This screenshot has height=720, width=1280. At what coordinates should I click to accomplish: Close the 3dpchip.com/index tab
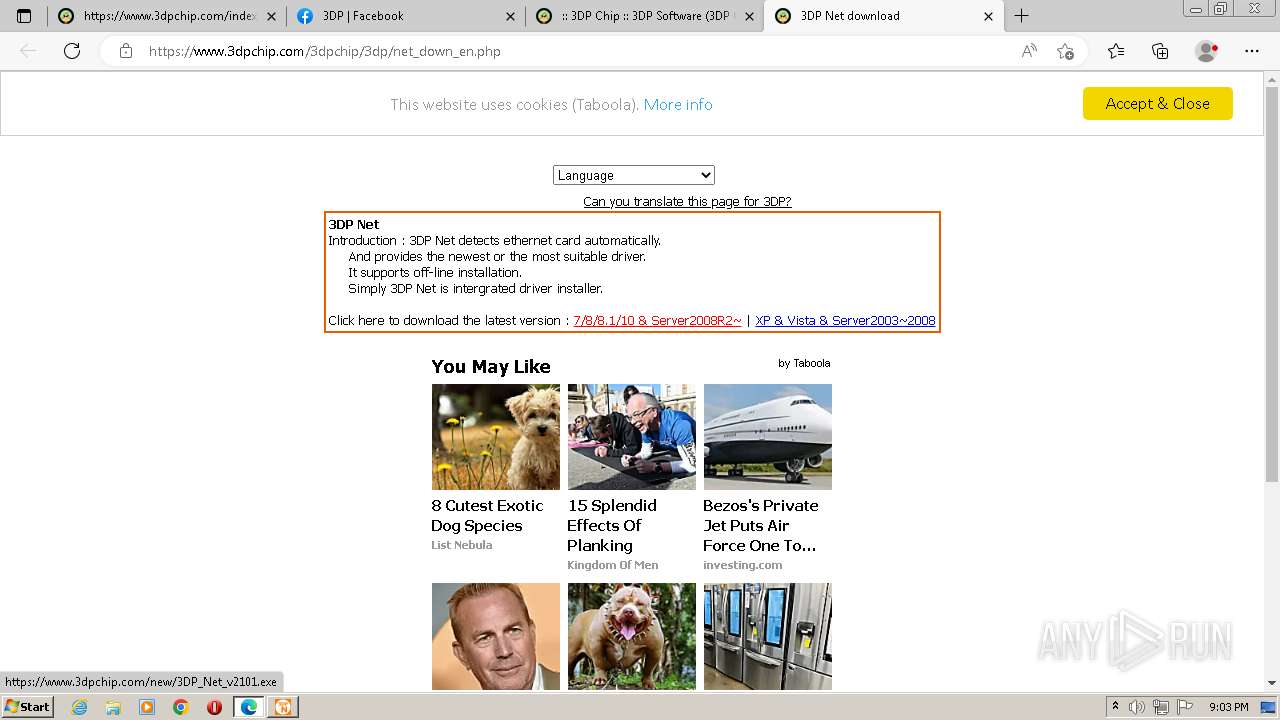pyautogui.click(x=271, y=16)
